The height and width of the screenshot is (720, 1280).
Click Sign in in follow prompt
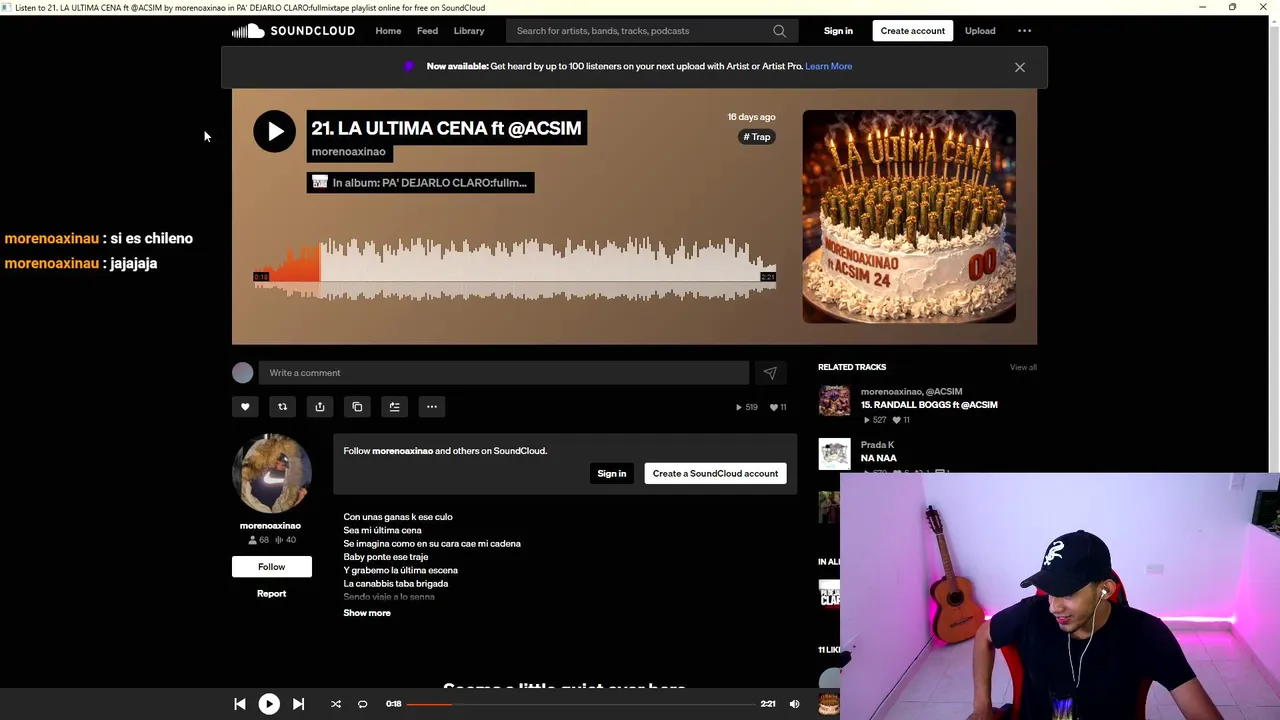611,474
